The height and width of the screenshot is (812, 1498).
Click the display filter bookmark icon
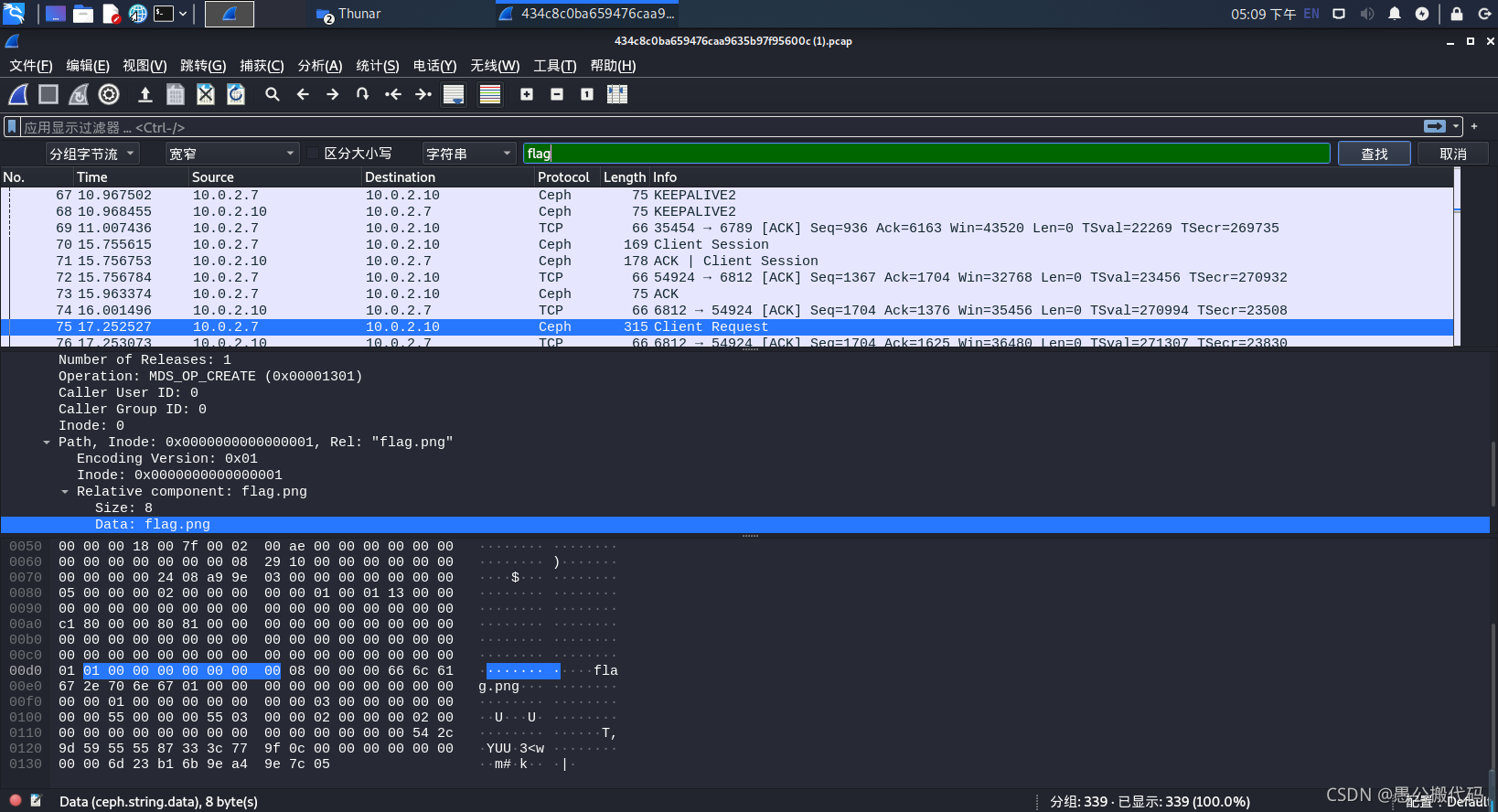tap(12, 127)
